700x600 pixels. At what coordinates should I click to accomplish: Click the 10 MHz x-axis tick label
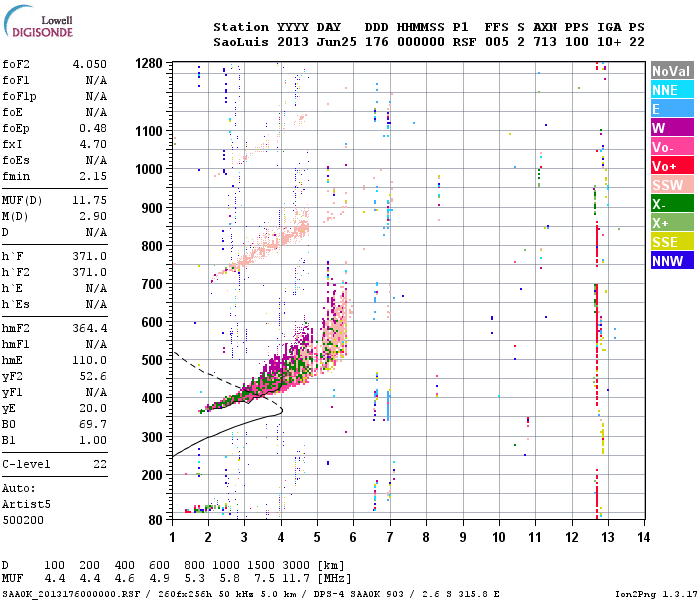click(x=499, y=537)
